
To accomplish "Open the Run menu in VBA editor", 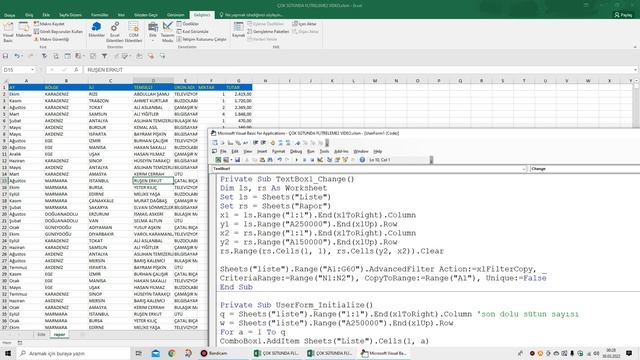I will [311, 151].
